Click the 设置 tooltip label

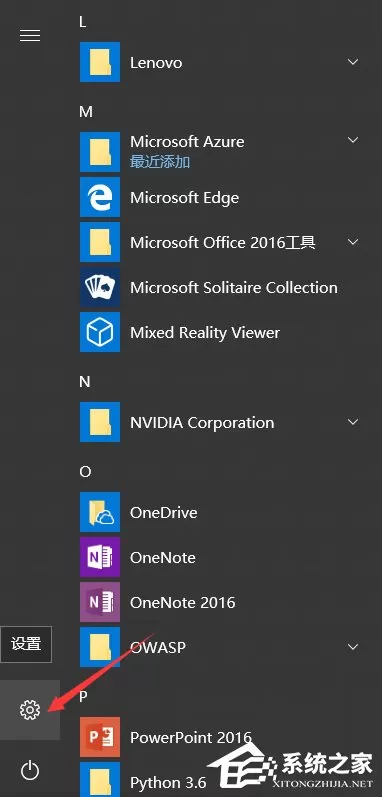pos(26,644)
